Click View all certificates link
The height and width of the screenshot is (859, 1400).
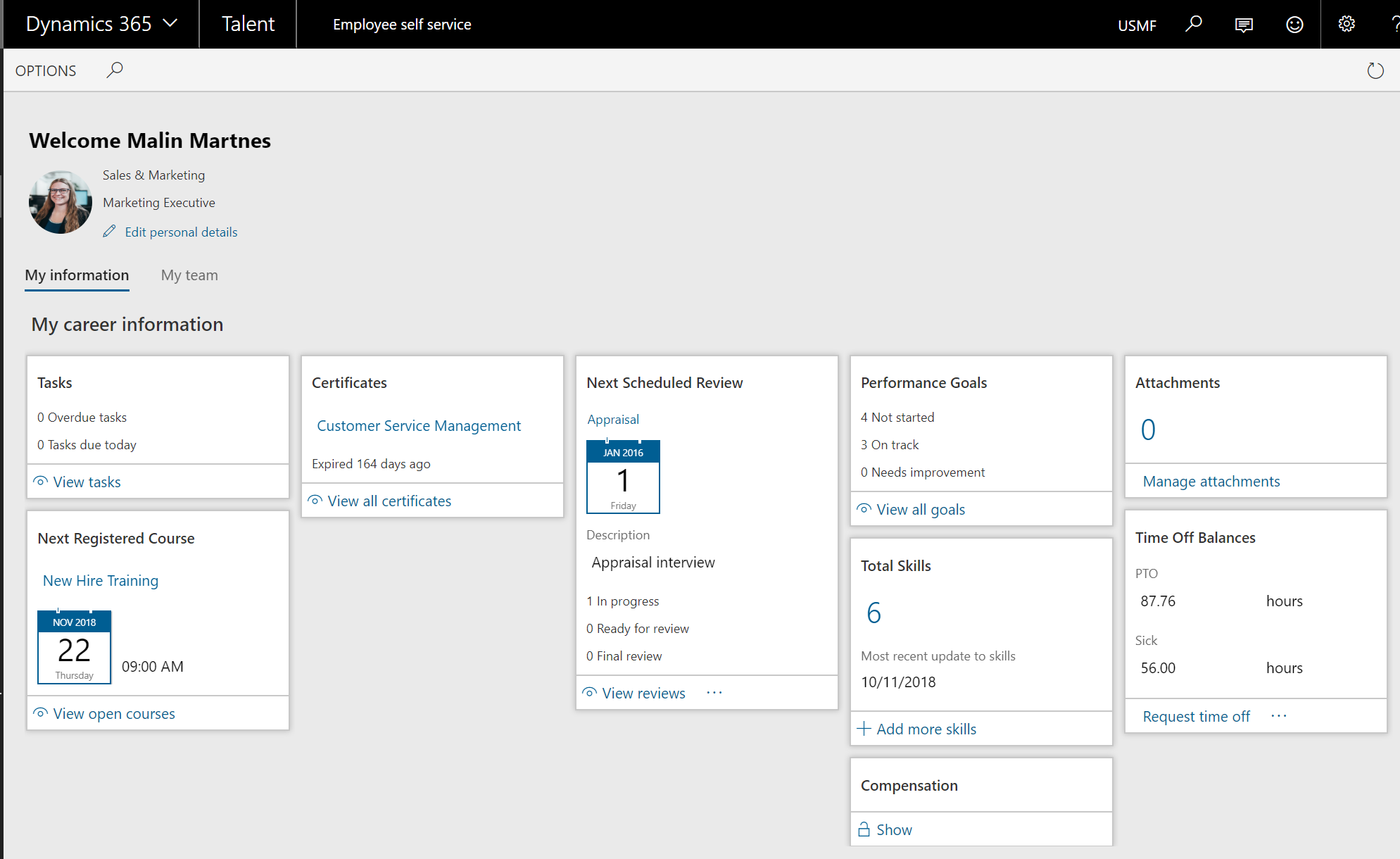[389, 501]
